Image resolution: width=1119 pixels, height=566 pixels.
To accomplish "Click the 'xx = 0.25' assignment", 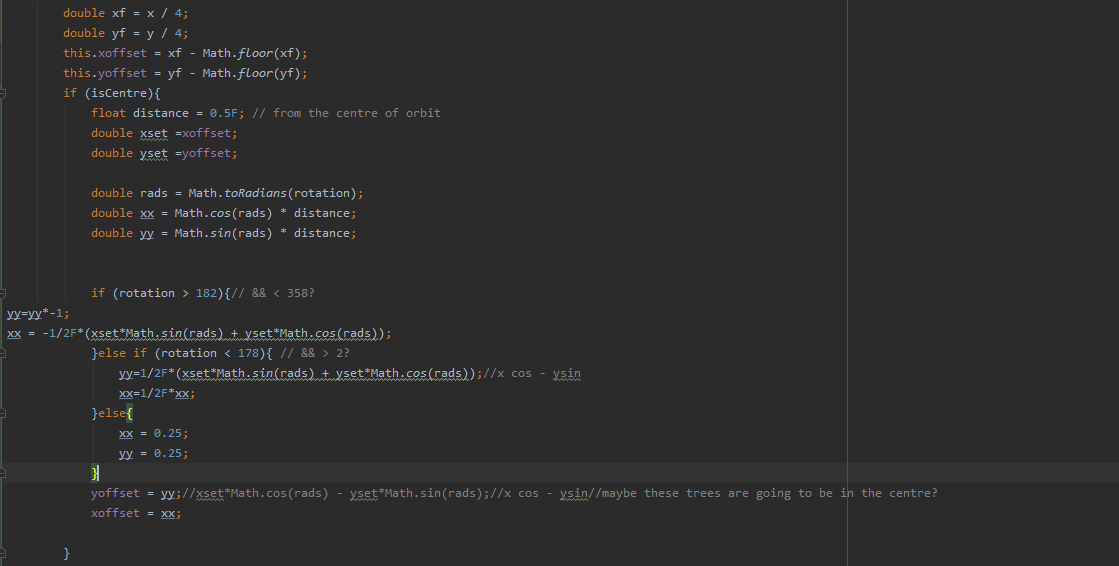I will (153, 433).
